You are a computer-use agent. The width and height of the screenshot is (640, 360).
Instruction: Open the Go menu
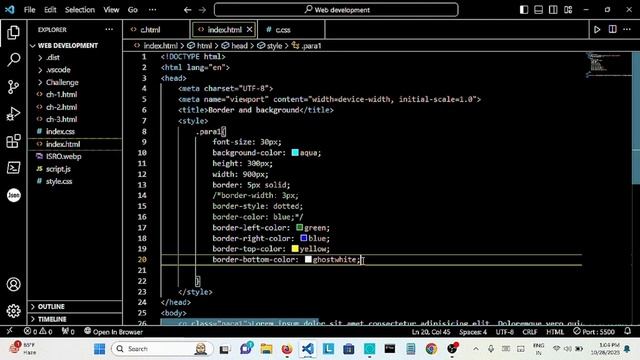[x=133, y=10]
